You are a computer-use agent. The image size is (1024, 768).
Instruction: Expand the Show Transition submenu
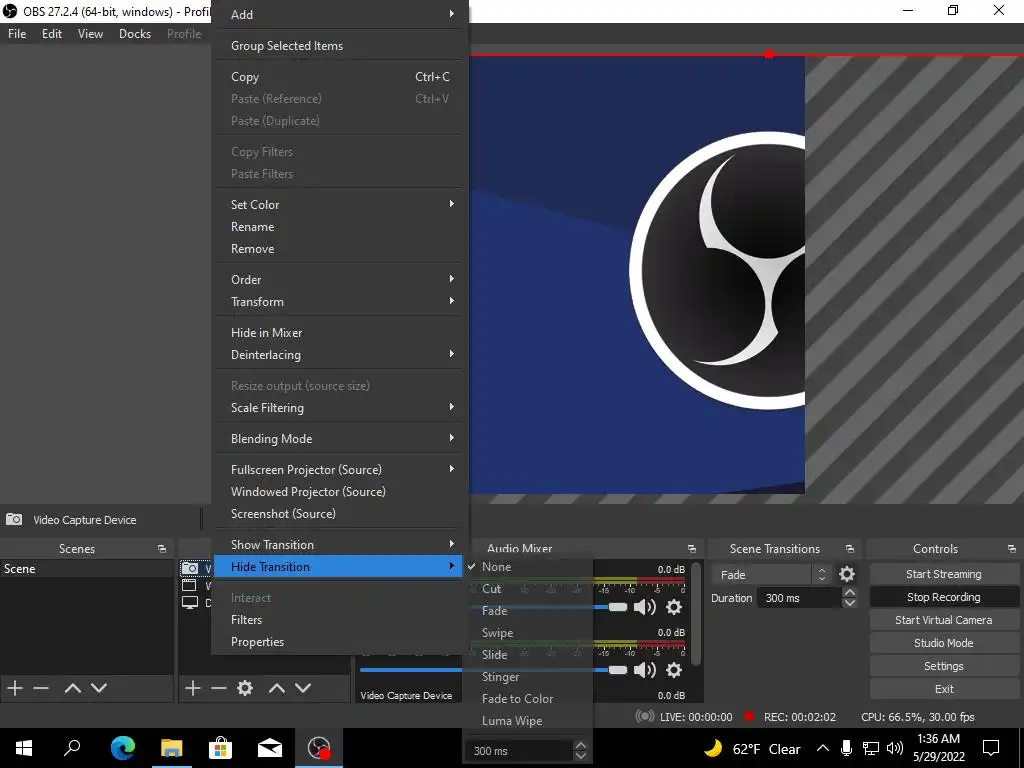(340, 545)
